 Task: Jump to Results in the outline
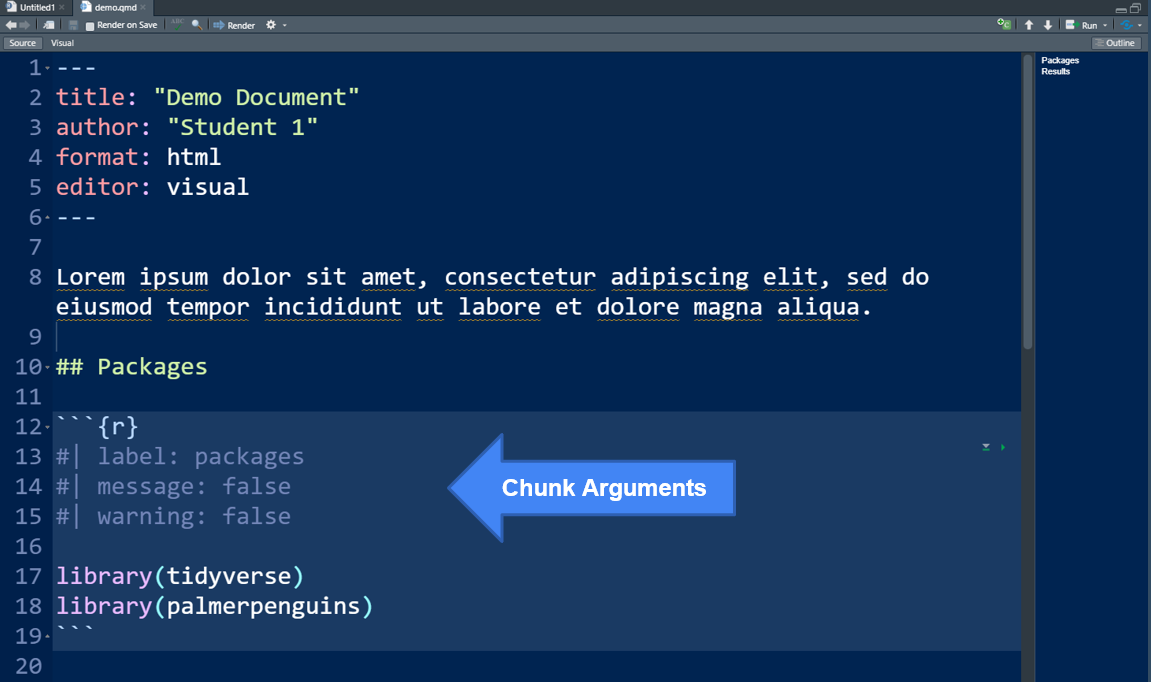[1055, 71]
